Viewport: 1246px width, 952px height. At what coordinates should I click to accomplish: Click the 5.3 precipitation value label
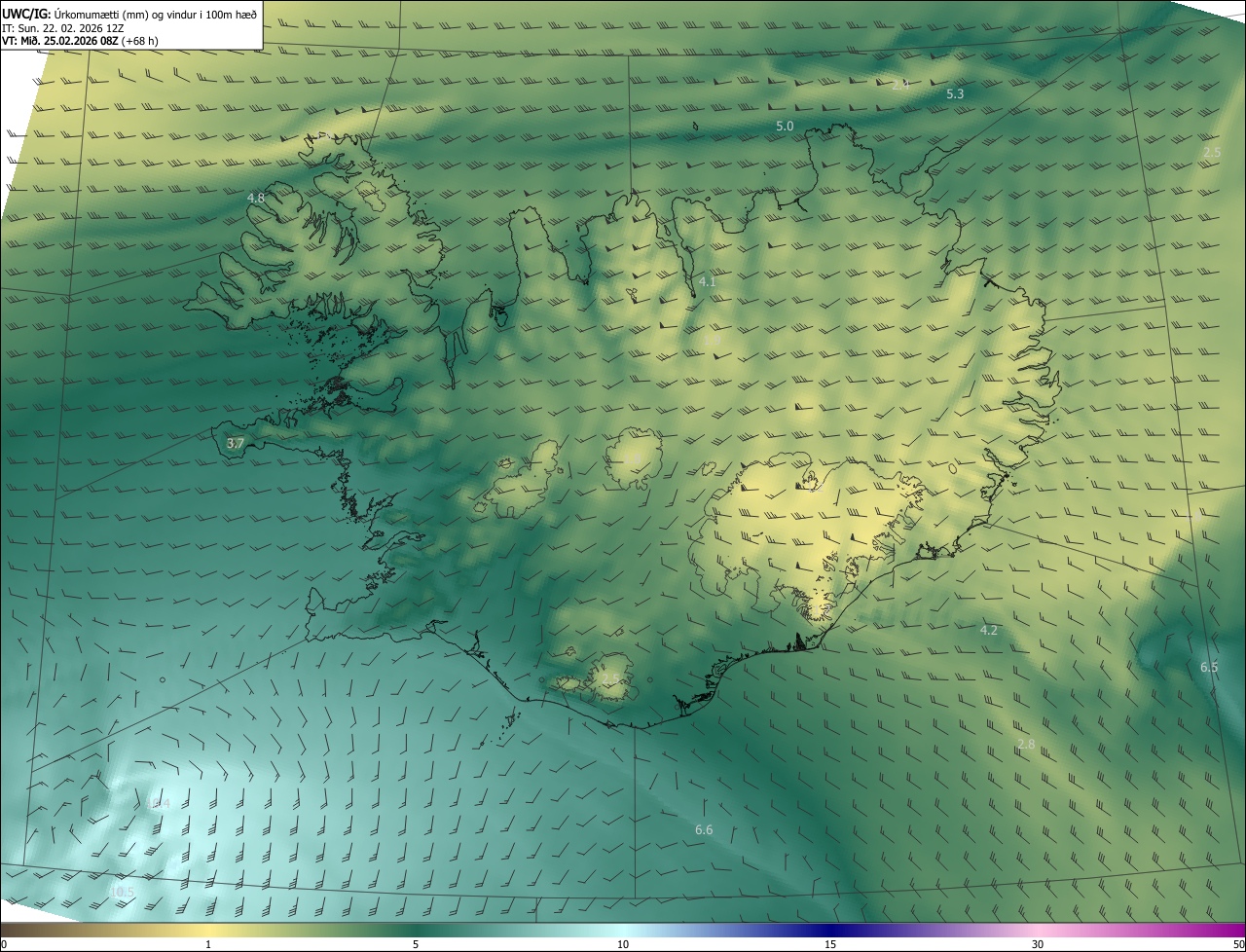coord(955,94)
